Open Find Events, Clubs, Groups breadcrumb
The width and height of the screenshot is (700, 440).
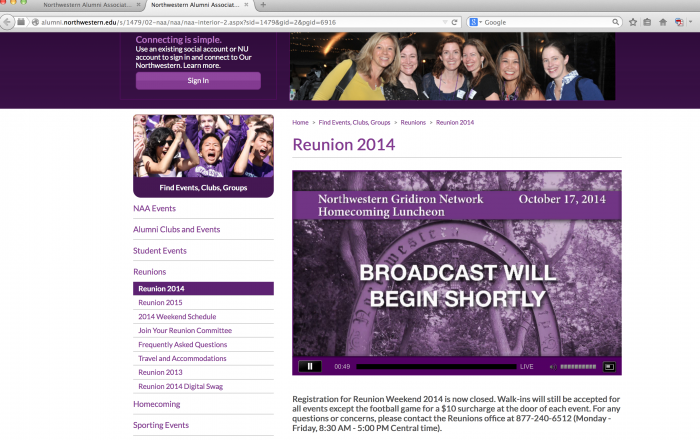click(354, 122)
